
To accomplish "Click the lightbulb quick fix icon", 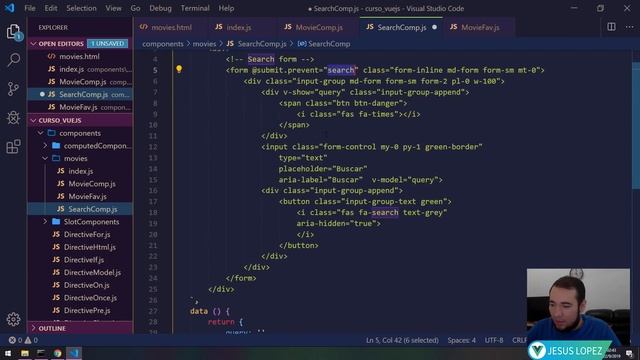I will pos(179,69).
